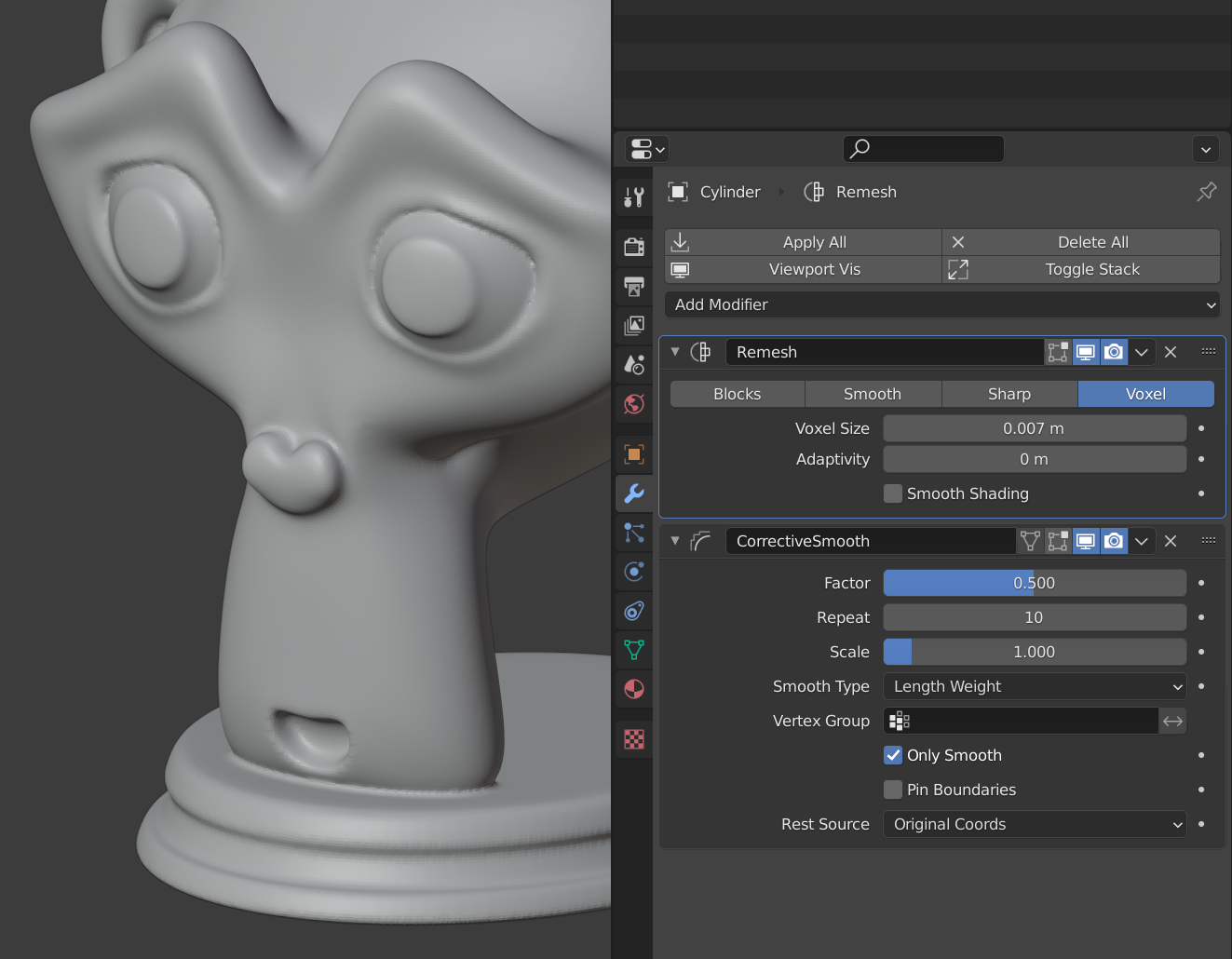
Task: Open the Material Properties sphere tab
Action: 634,689
